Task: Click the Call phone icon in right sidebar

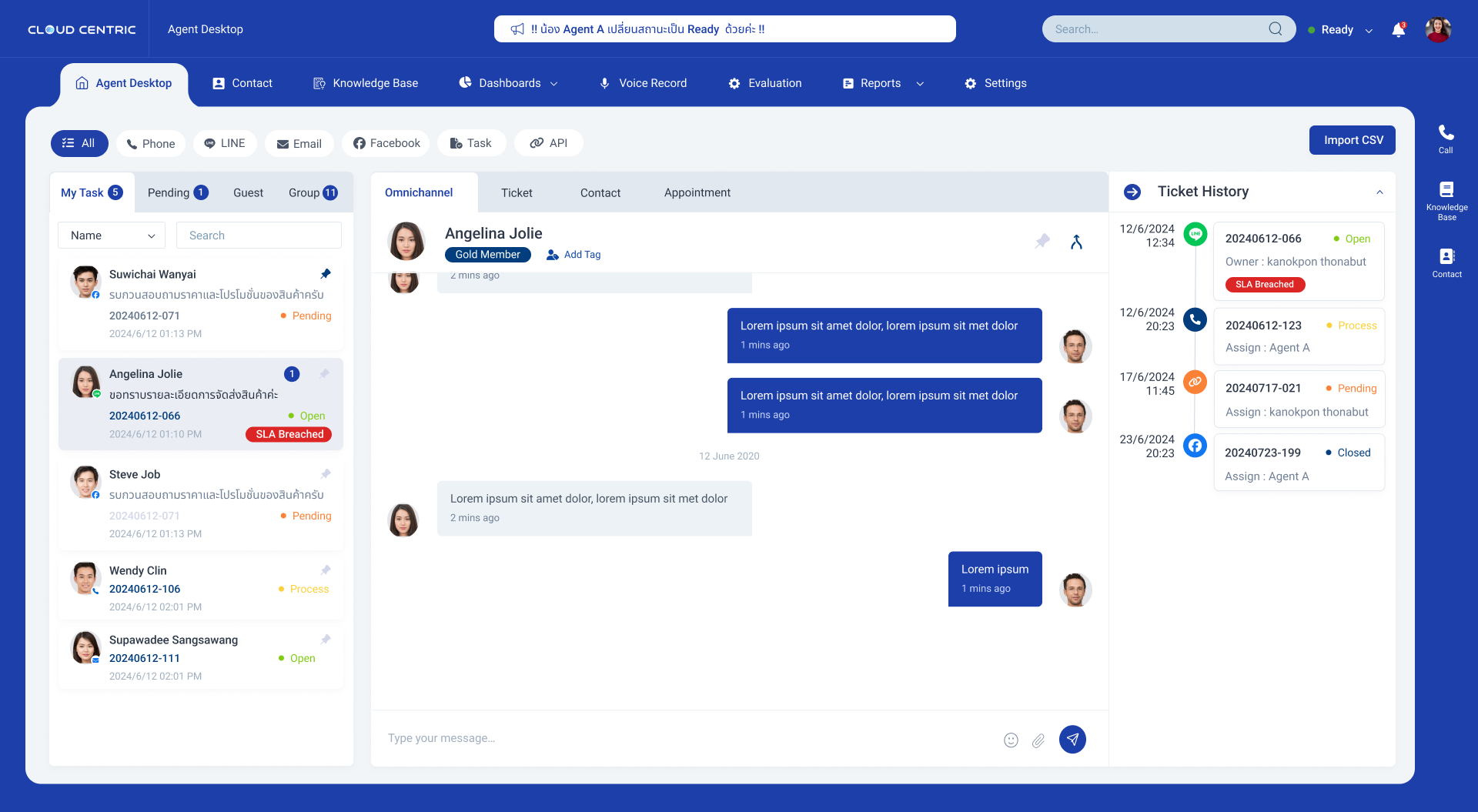Action: (x=1446, y=139)
